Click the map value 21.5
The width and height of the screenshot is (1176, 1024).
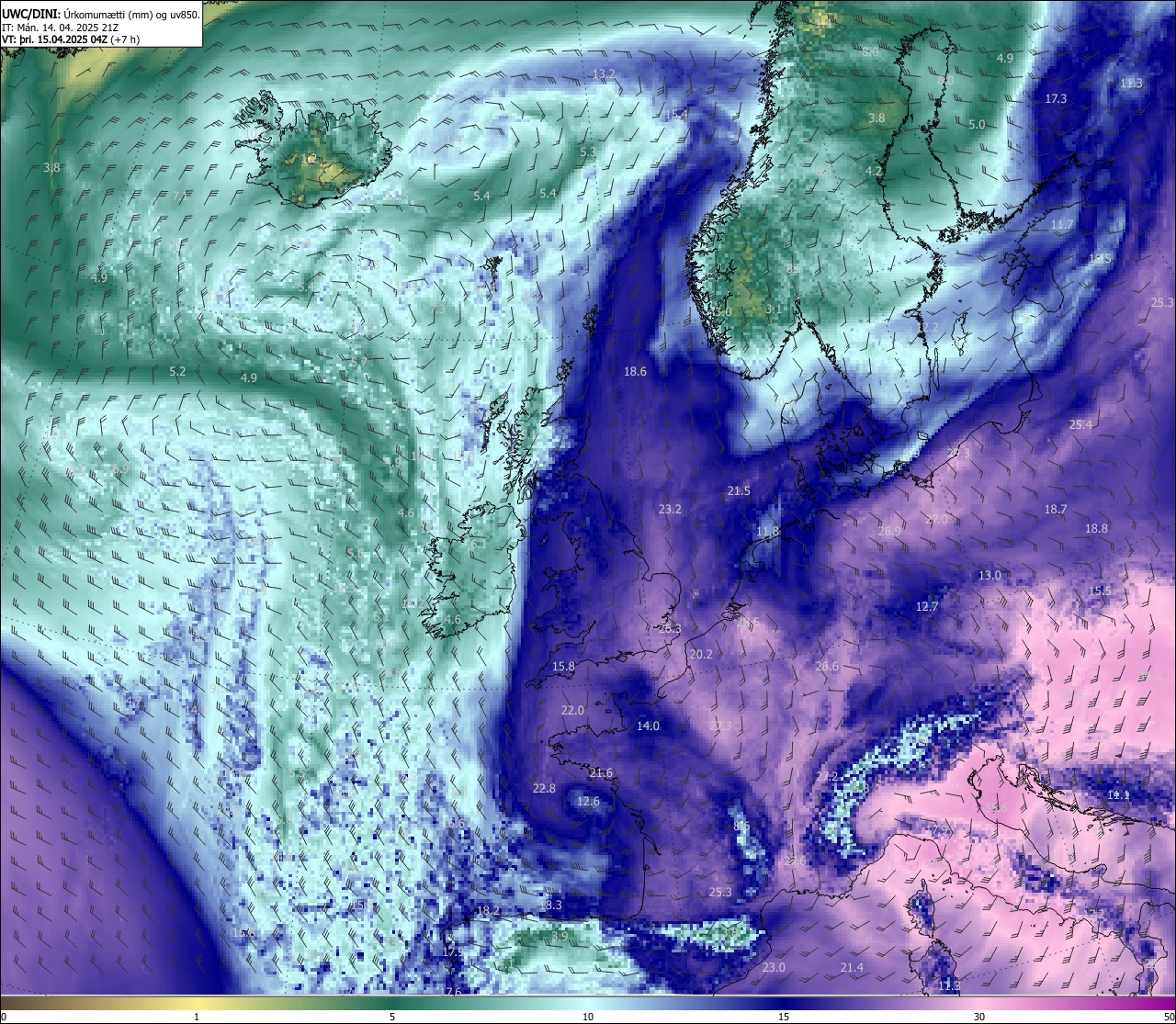[x=739, y=491]
